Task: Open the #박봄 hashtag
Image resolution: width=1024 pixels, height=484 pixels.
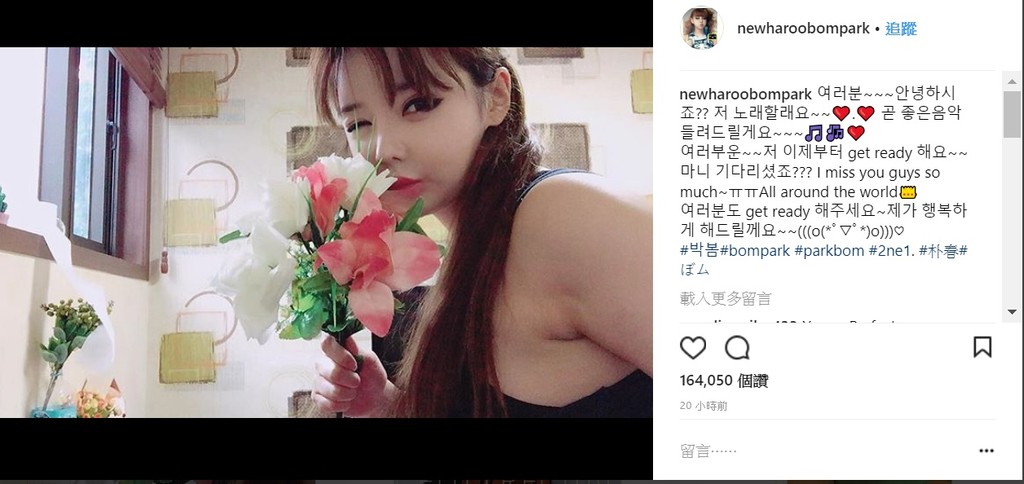Action: click(x=698, y=251)
